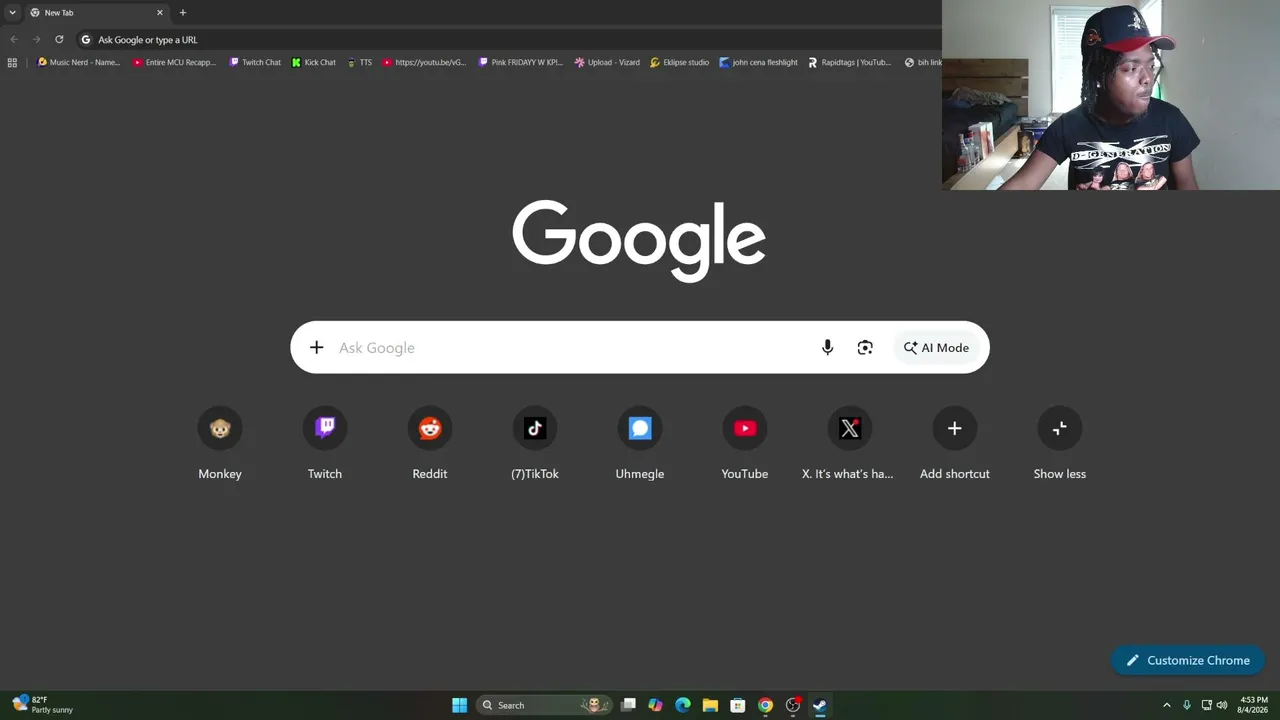
Task: Open the TikTok shortcut
Action: click(x=535, y=444)
